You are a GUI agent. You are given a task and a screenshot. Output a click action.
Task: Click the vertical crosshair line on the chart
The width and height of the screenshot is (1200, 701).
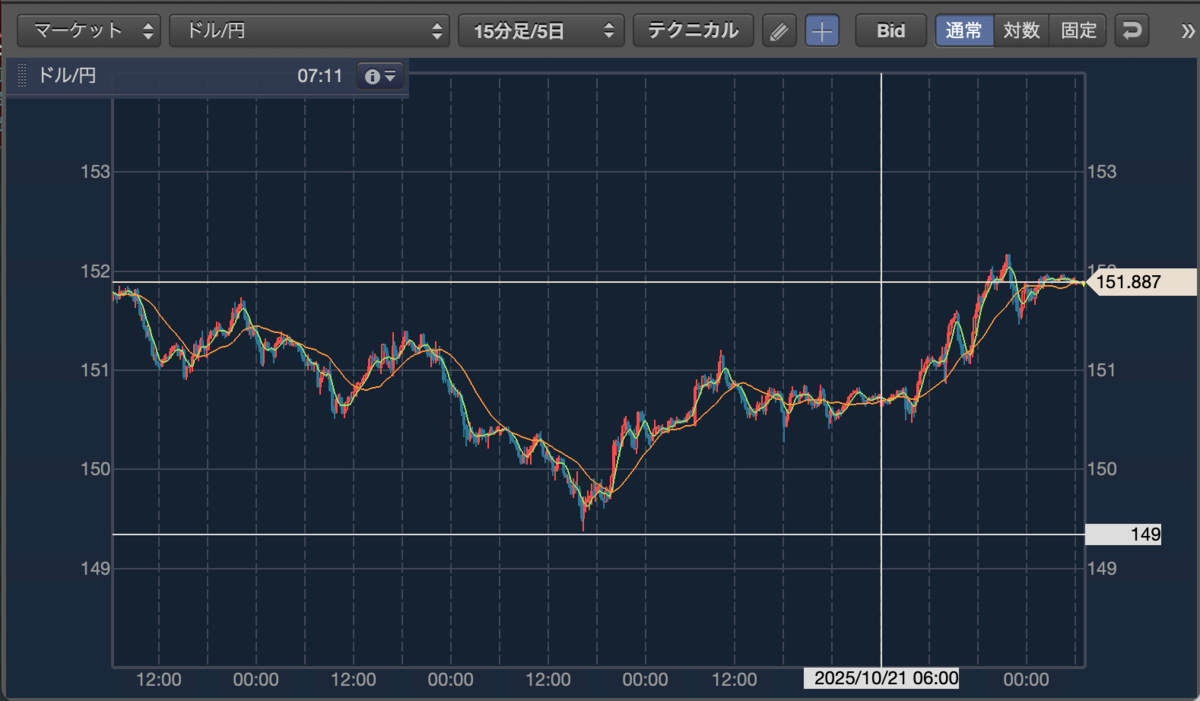pyautogui.click(x=881, y=370)
